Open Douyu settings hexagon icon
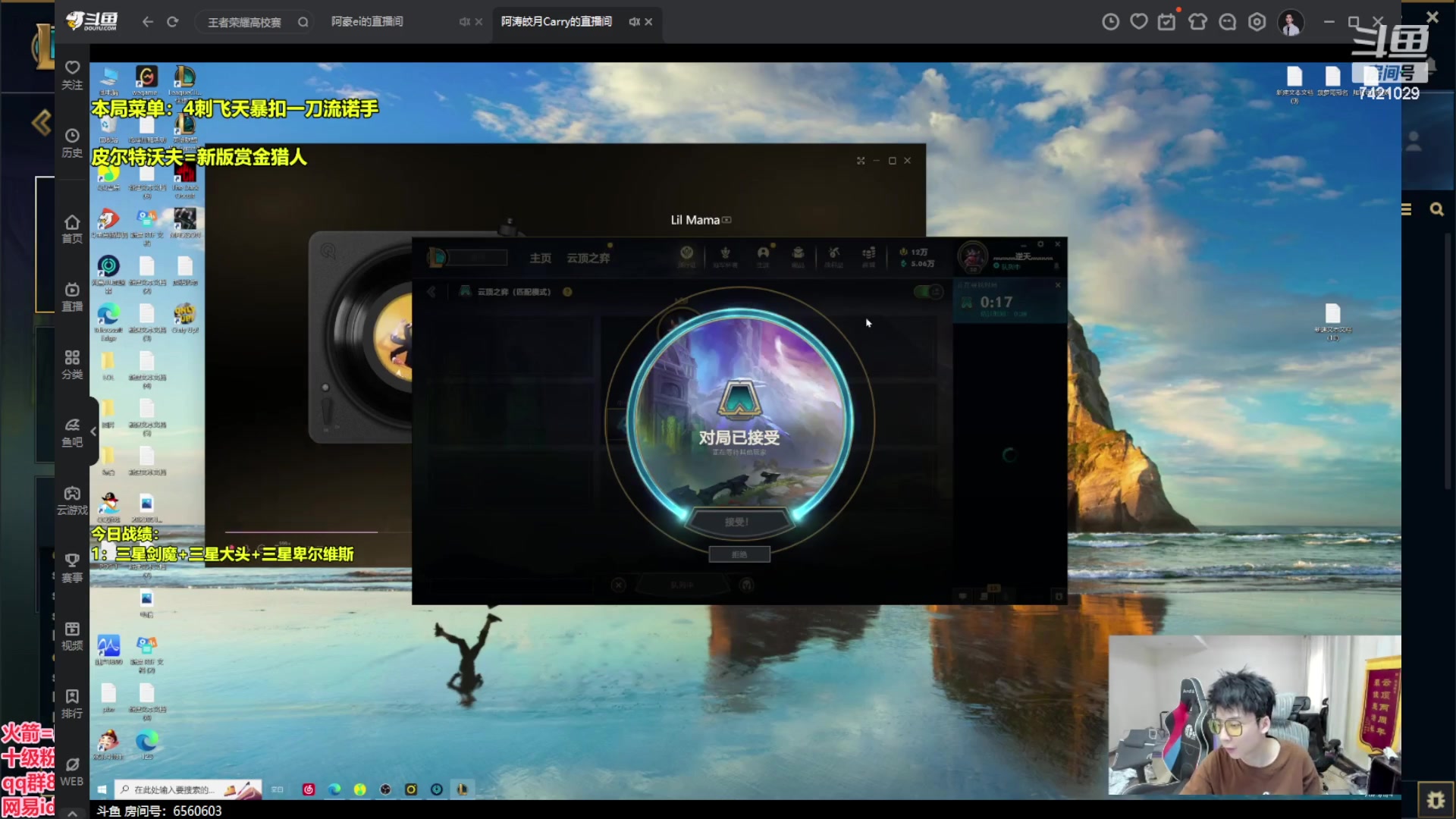Image resolution: width=1456 pixels, height=819 pixels. coord(1257,22)
